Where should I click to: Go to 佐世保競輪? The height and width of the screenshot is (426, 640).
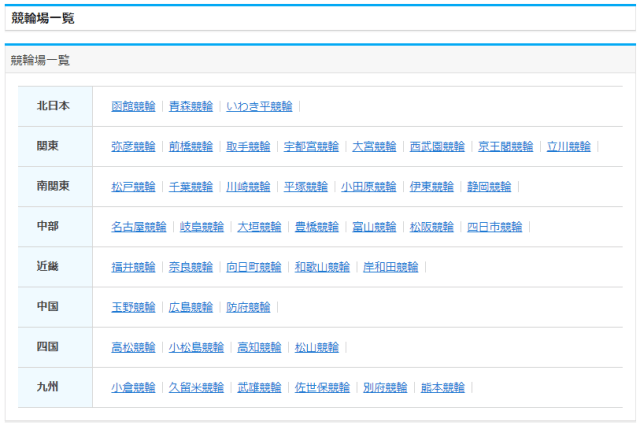click(322, 387)
